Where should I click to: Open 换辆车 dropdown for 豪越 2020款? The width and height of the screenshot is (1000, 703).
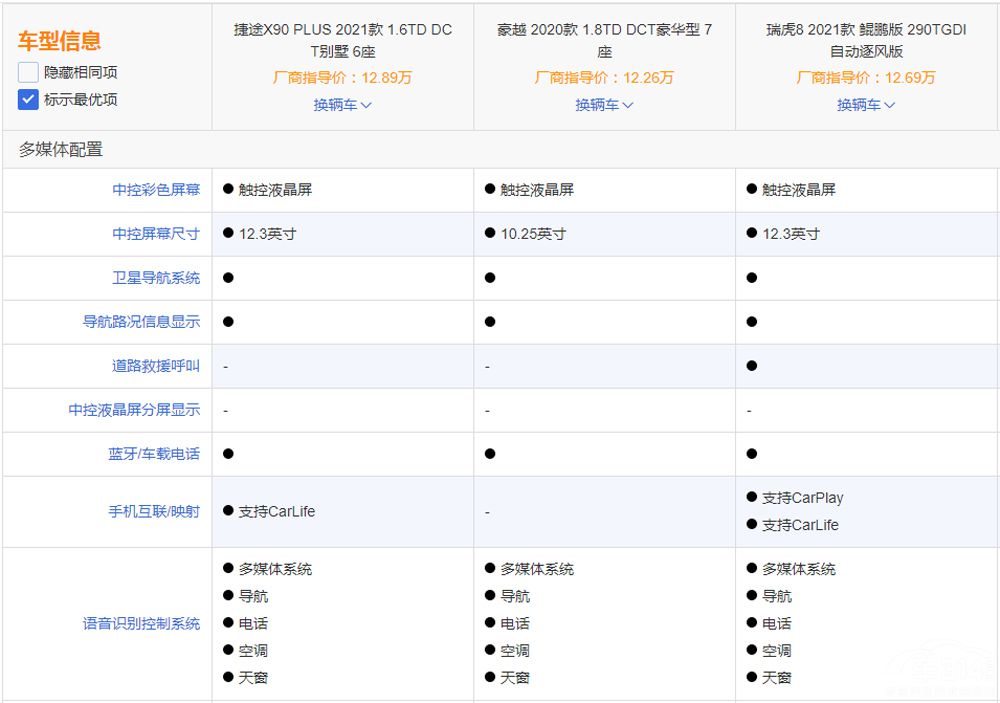(x=604, y=105)
